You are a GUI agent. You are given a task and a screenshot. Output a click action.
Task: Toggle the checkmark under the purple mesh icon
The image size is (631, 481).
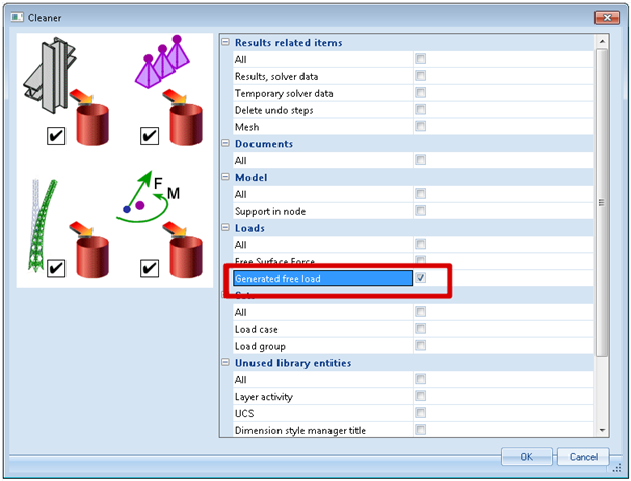pos(149,135)
